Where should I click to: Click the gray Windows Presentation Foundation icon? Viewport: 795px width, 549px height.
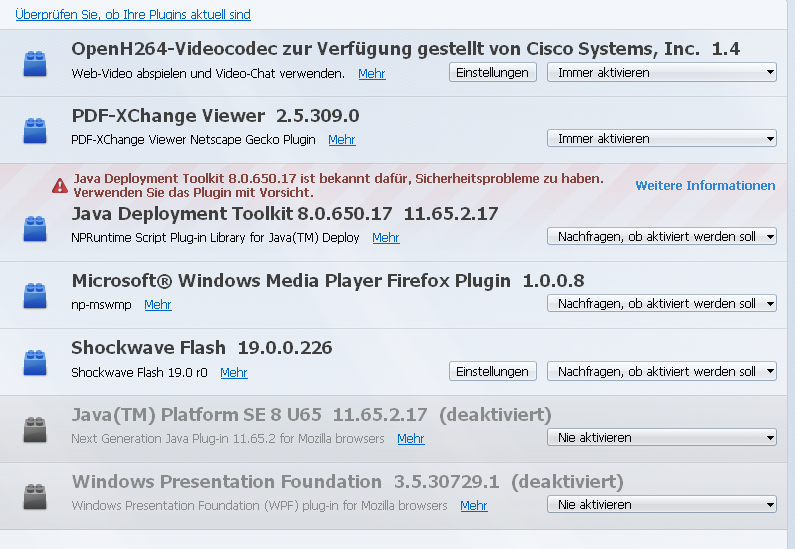35,496
